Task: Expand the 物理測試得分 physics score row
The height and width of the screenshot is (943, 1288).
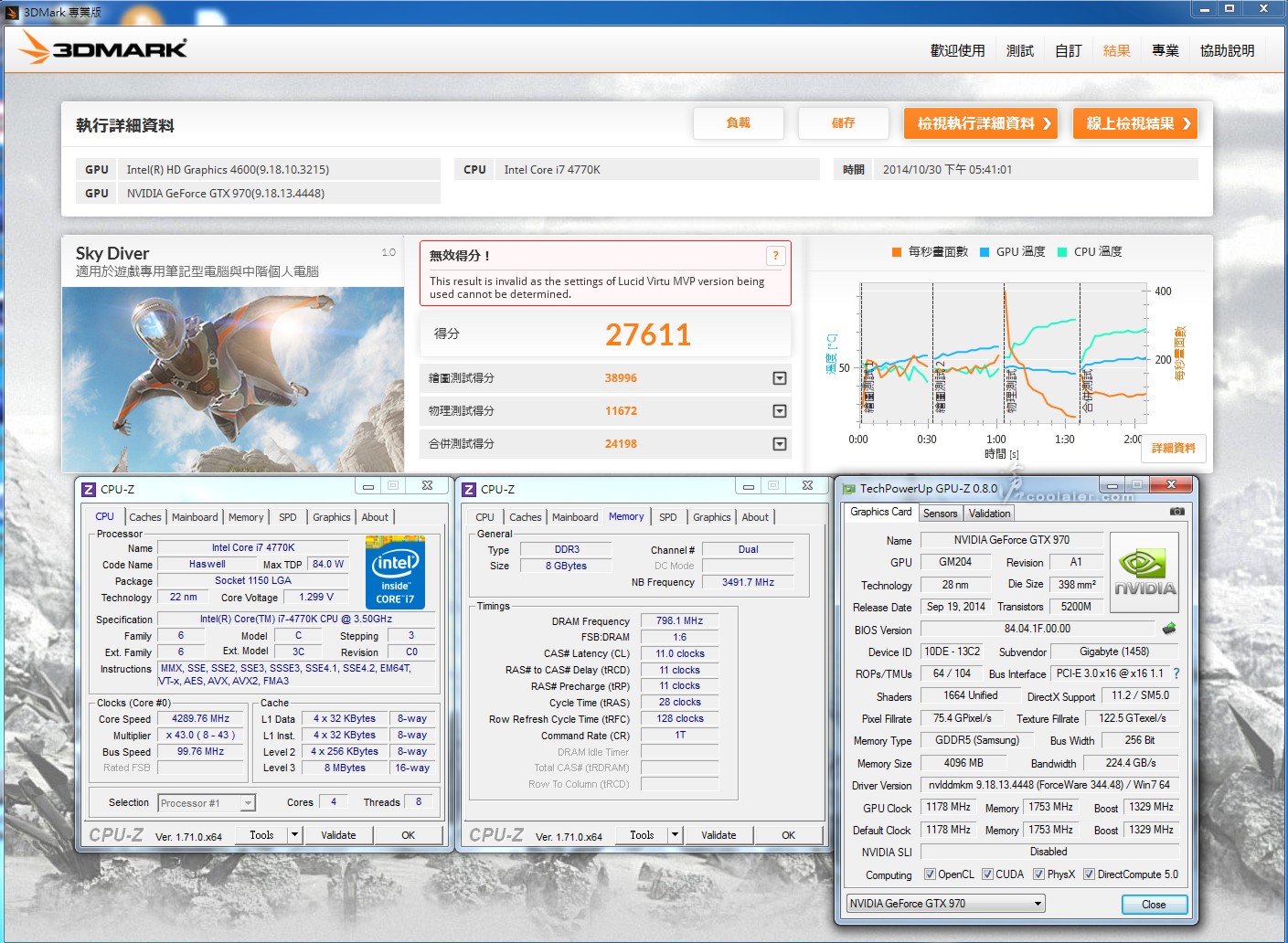Action: [780, 411]
